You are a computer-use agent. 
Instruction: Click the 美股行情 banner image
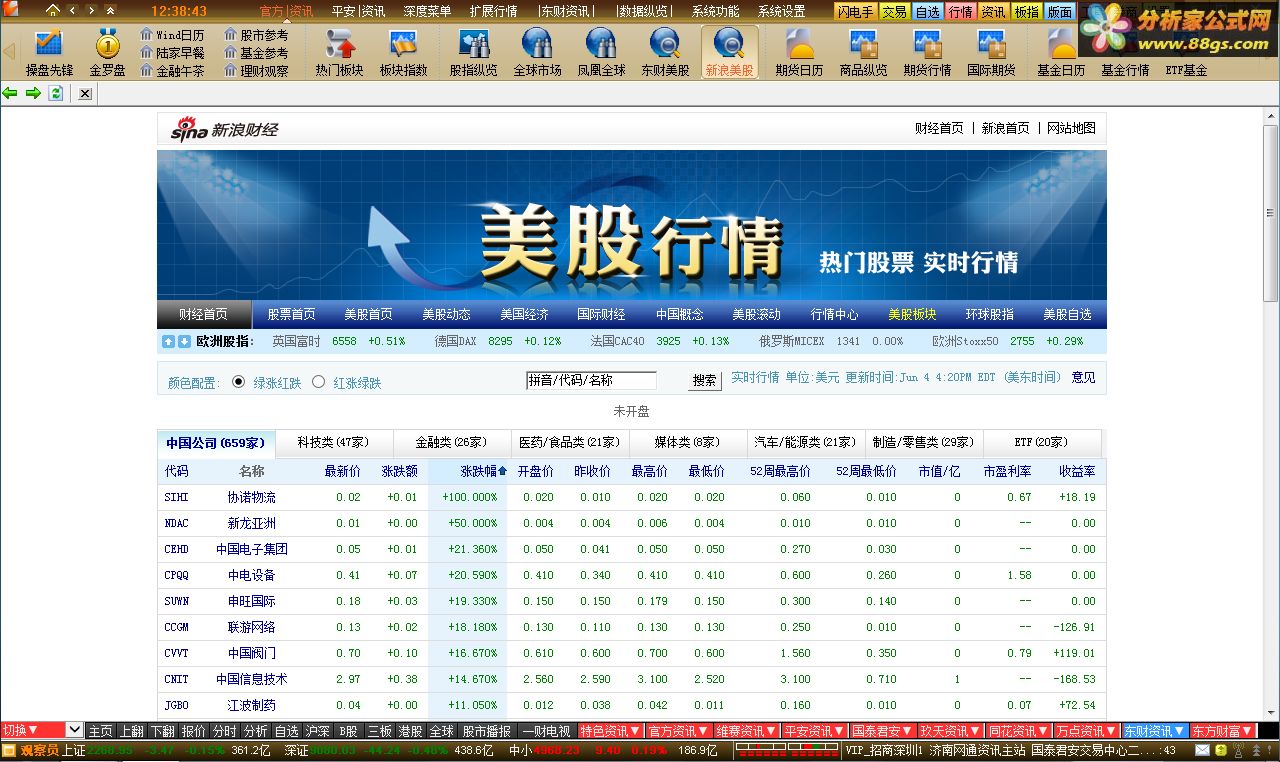click(632, 225)
